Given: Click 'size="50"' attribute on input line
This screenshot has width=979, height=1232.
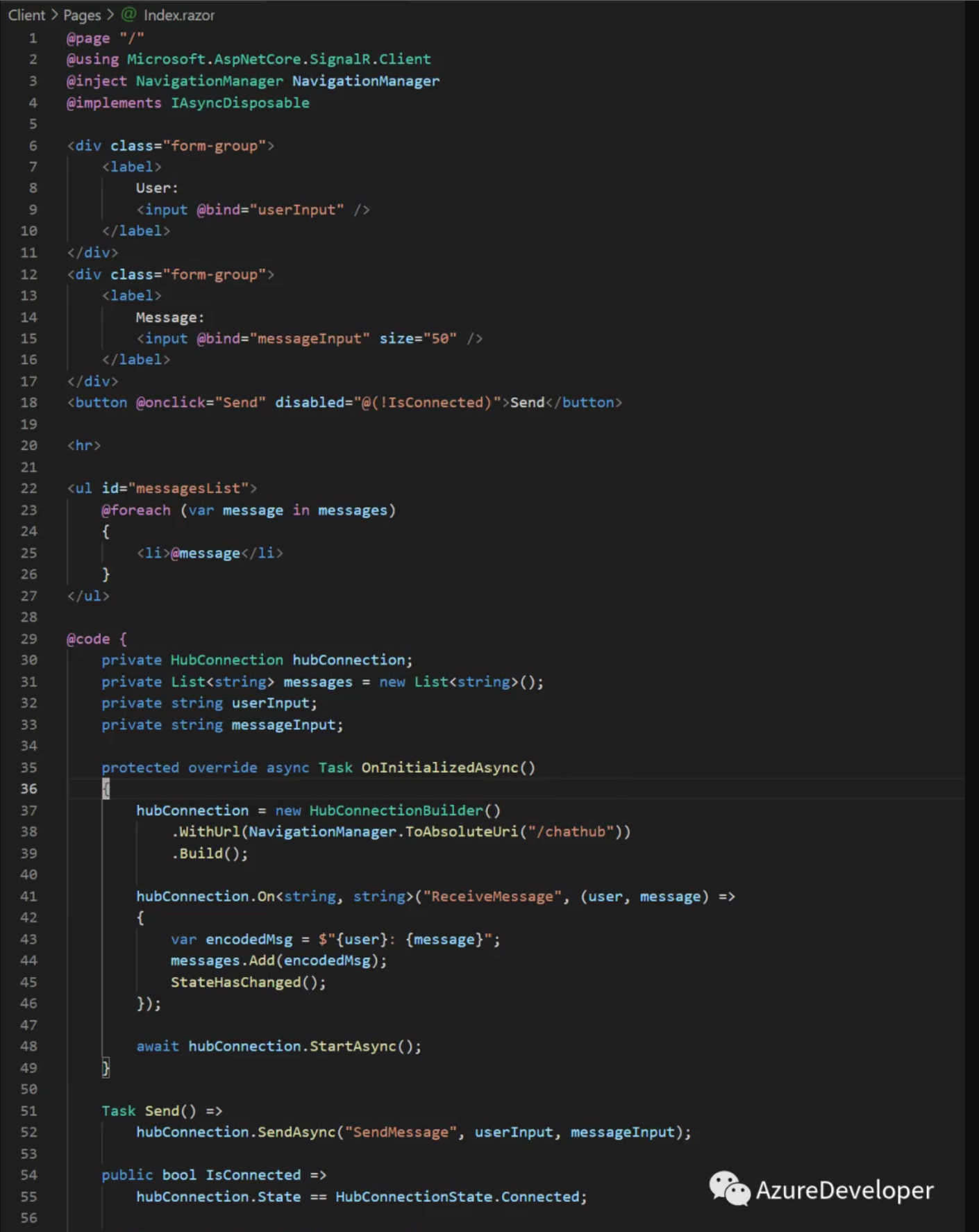Looking at the screenshot, I should point(418,339).
